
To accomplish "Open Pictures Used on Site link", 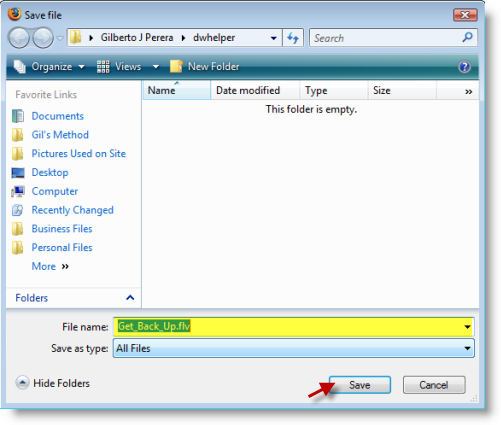I will [x=79, y=153].
